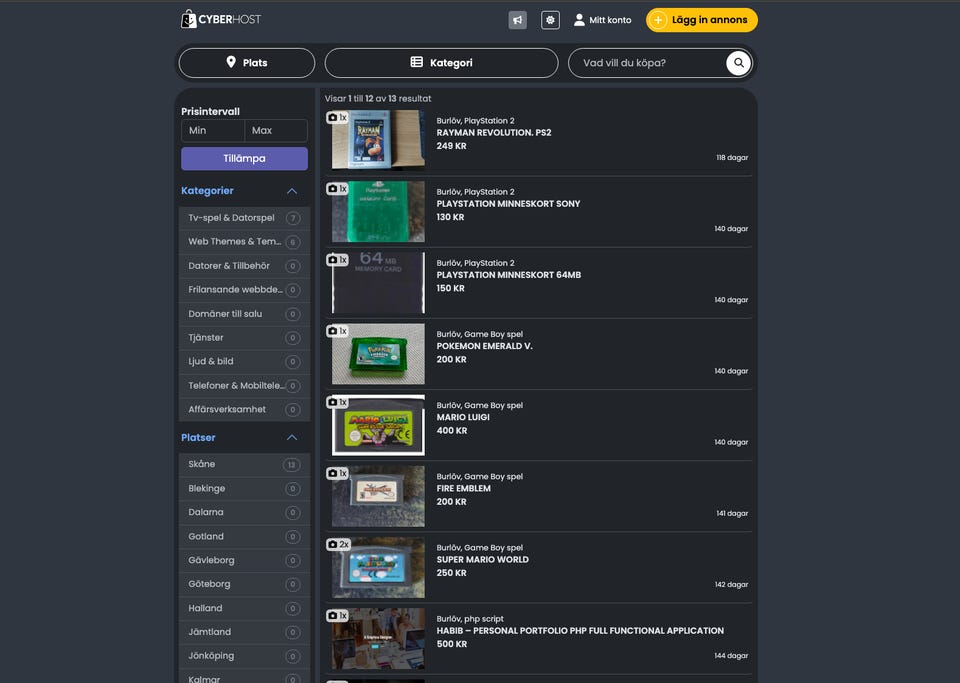Open the POKEMON EMERALD V. listing title
The width and height of the screenshot is (960, 683).
pos(484,346)
